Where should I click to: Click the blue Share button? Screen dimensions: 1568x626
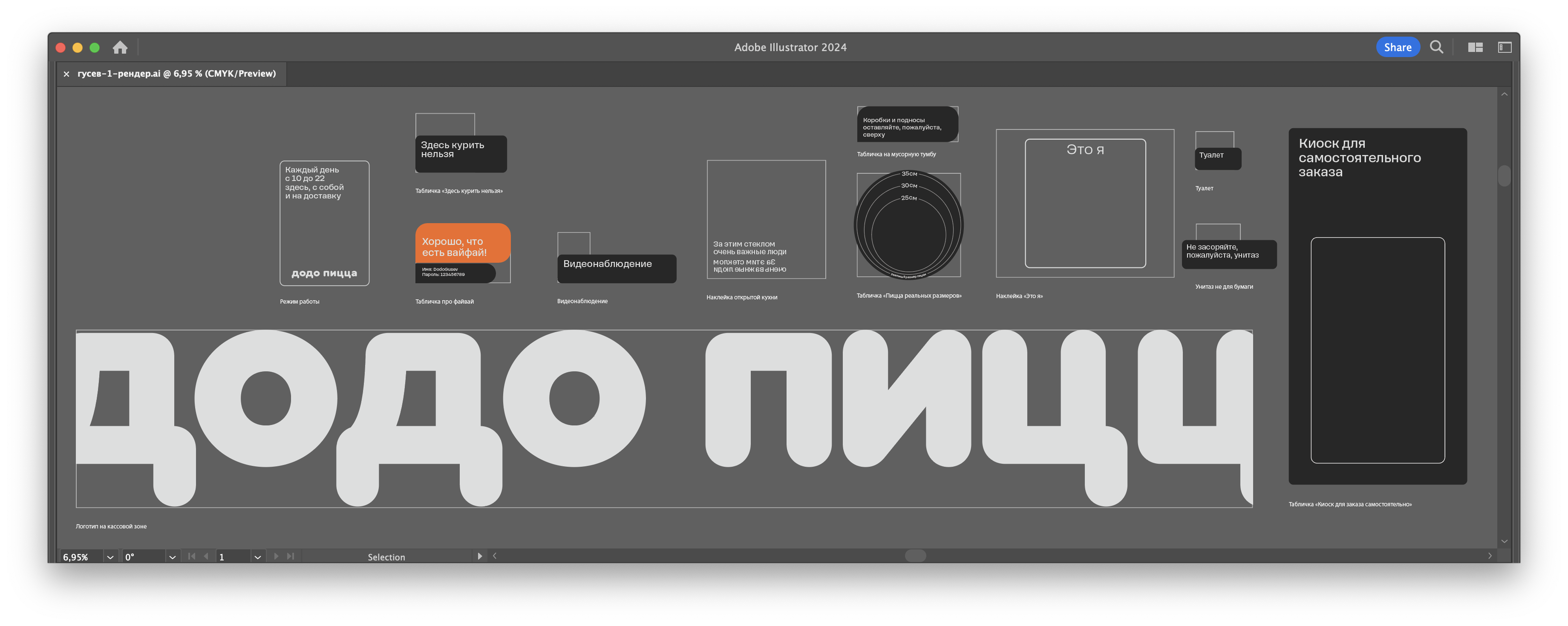(1398, 47)
